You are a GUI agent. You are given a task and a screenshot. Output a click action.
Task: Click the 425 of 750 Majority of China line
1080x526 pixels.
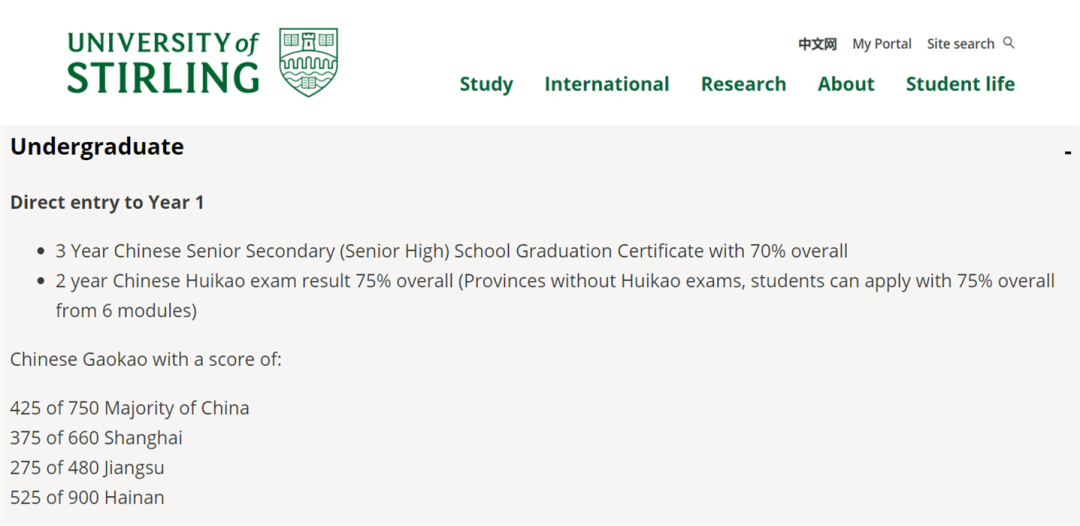(129, 408)
